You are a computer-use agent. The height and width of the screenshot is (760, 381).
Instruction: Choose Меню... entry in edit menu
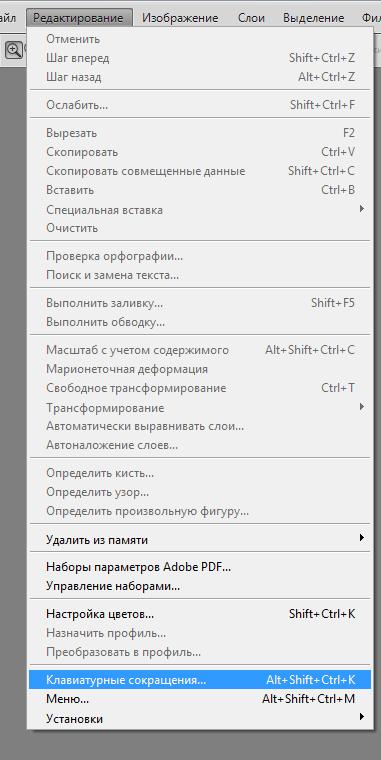pyautogui.click(x=200, y=699)
